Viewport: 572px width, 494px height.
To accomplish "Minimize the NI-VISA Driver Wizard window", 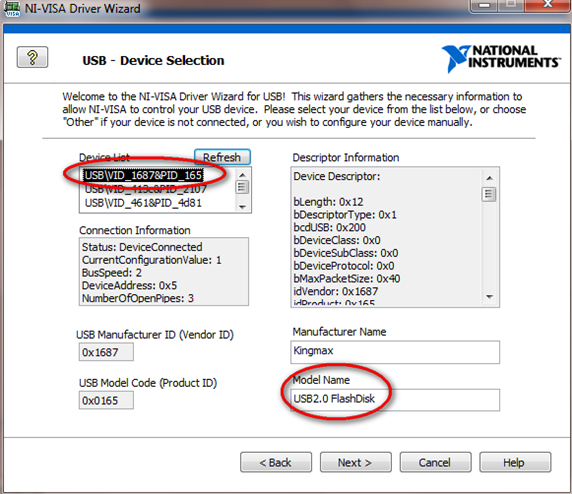I will coord(484,5).
